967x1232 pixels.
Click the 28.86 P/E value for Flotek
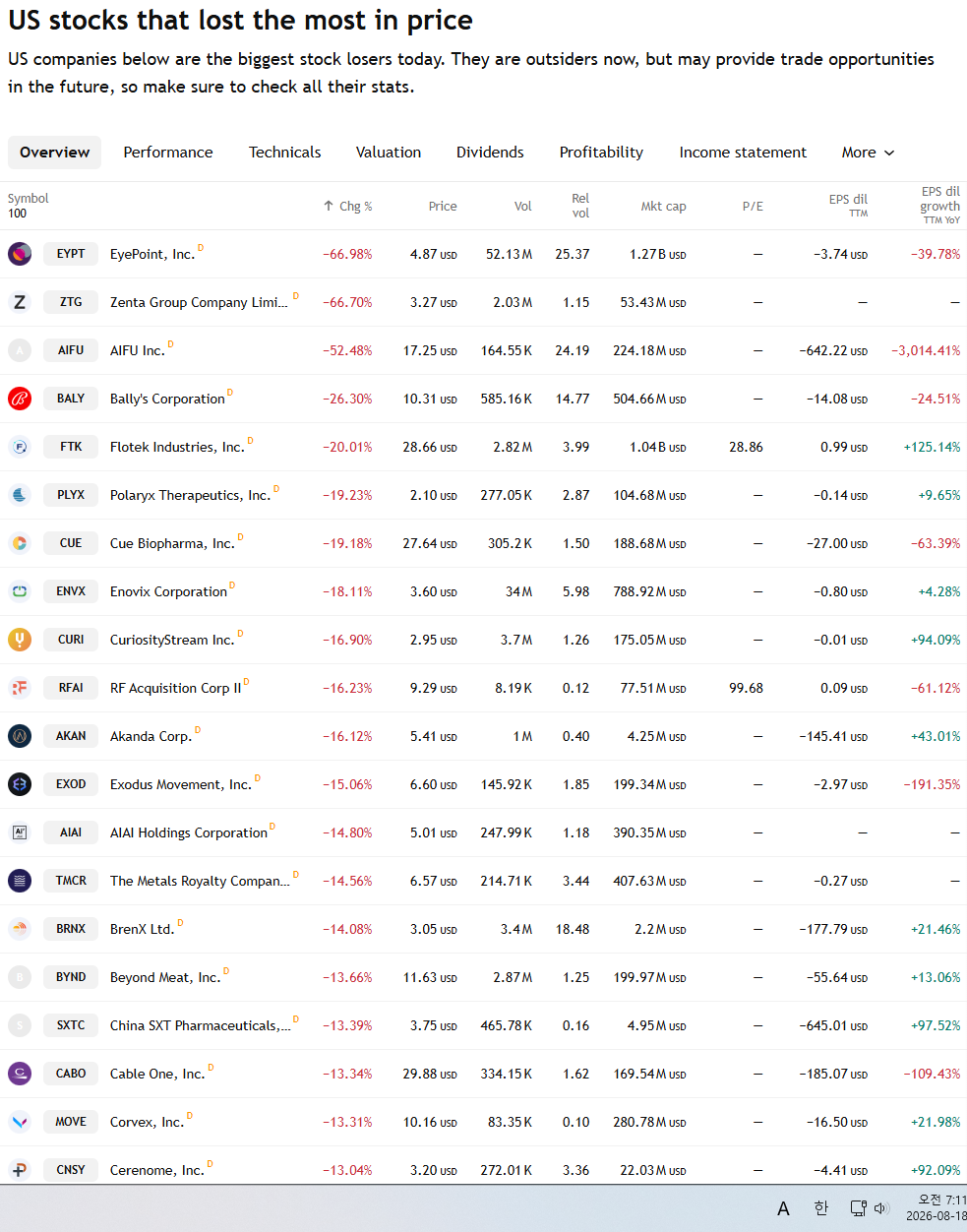pyautogui.click(x=746, y=447)
